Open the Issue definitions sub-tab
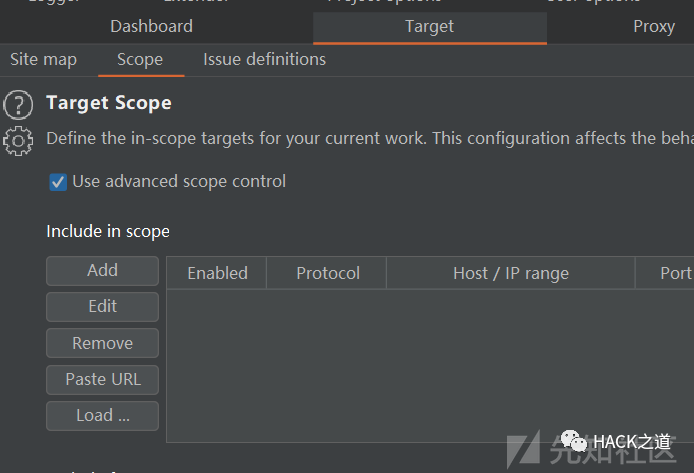Screen dimensions: 694x473 coord(265,60)
